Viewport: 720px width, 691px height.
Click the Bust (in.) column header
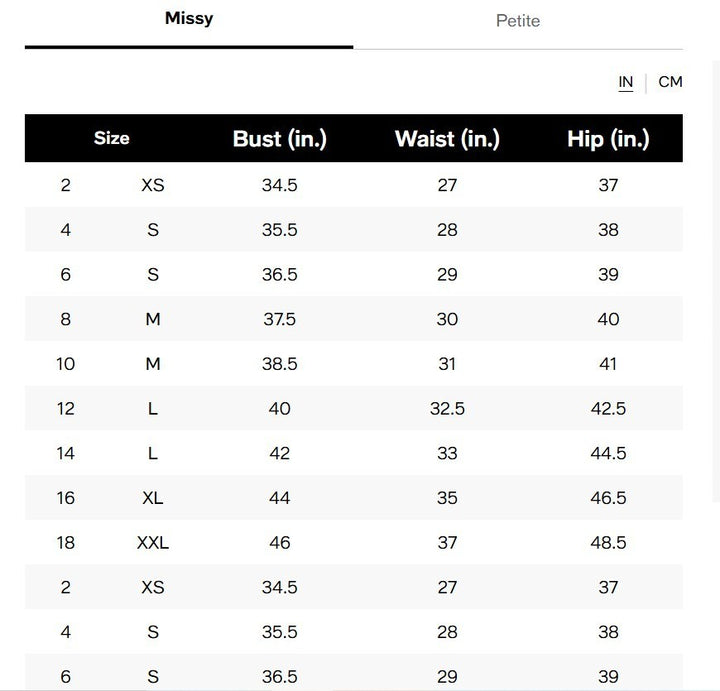coord(280,139)
